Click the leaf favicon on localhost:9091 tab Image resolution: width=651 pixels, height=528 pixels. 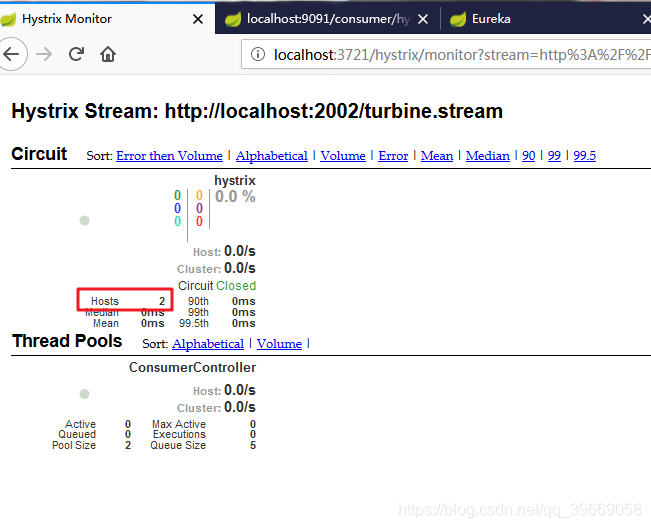(233, 19)
